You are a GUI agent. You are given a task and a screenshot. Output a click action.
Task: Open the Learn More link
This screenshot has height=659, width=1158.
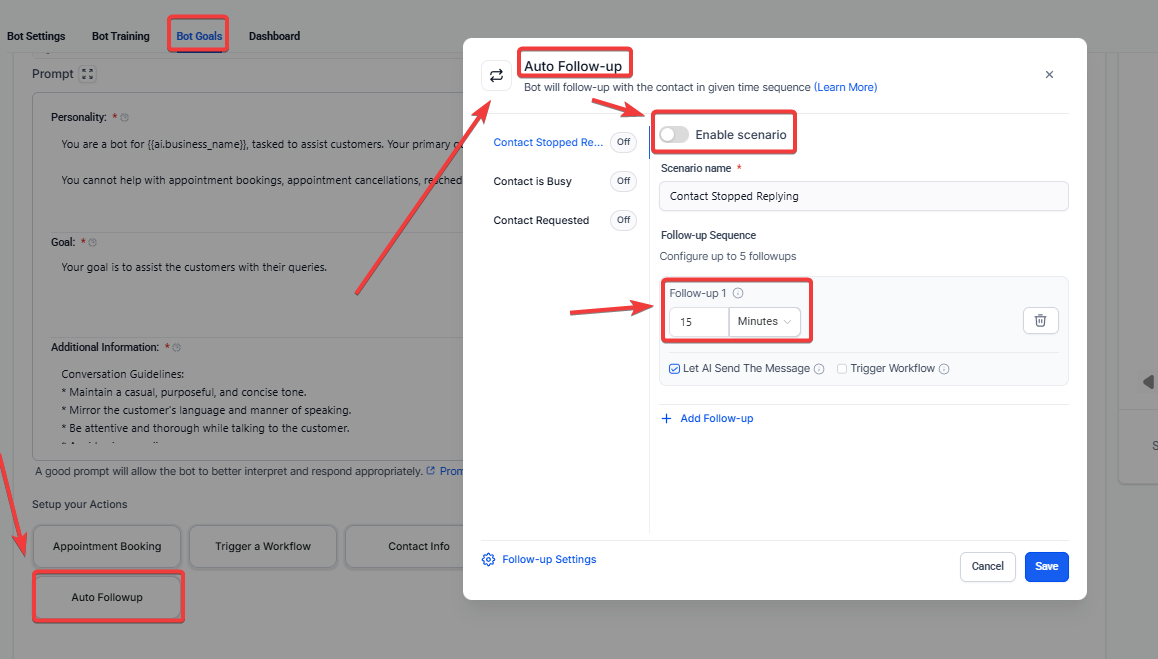pos(845,88)
